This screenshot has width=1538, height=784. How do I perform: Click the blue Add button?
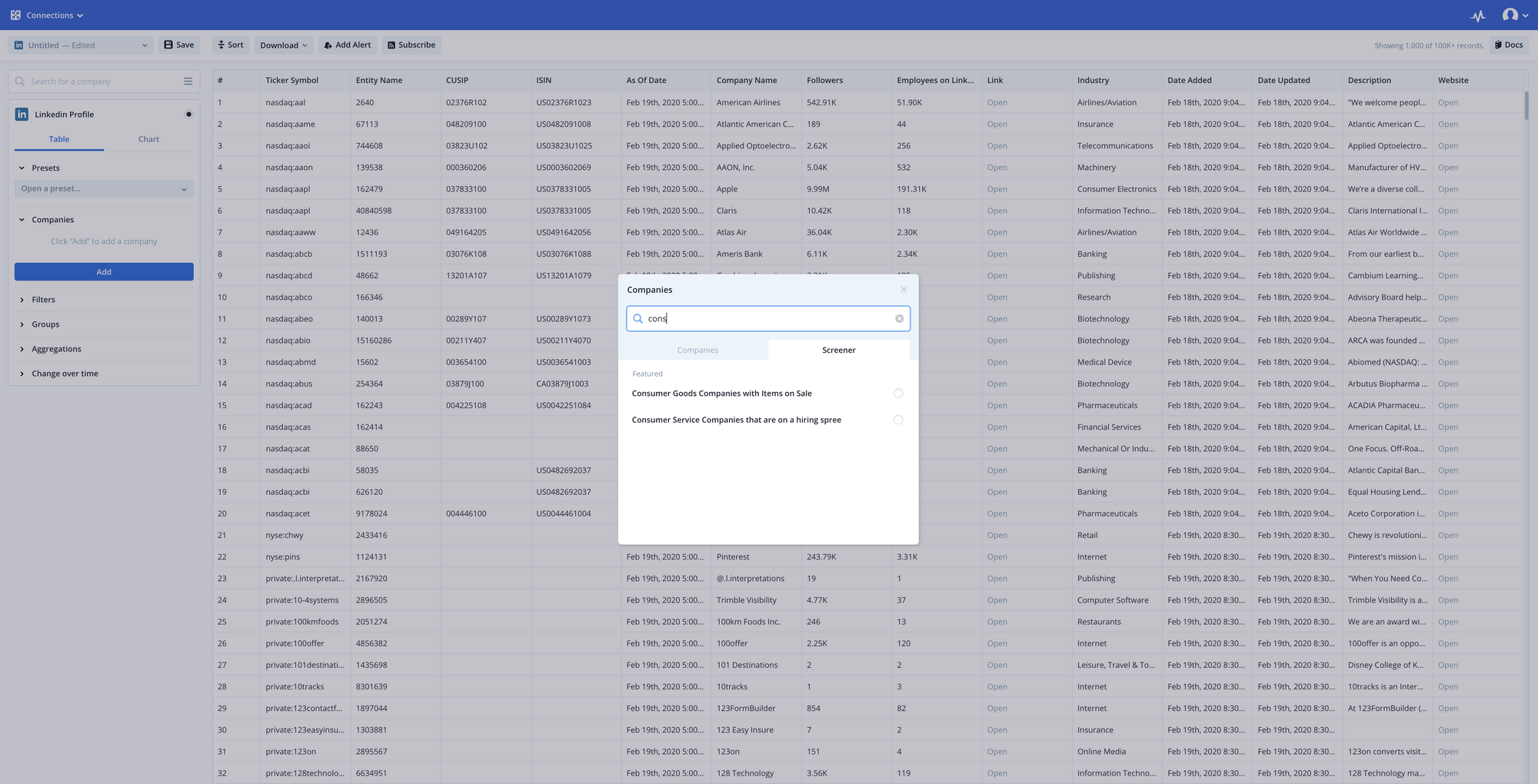point(104,272)
